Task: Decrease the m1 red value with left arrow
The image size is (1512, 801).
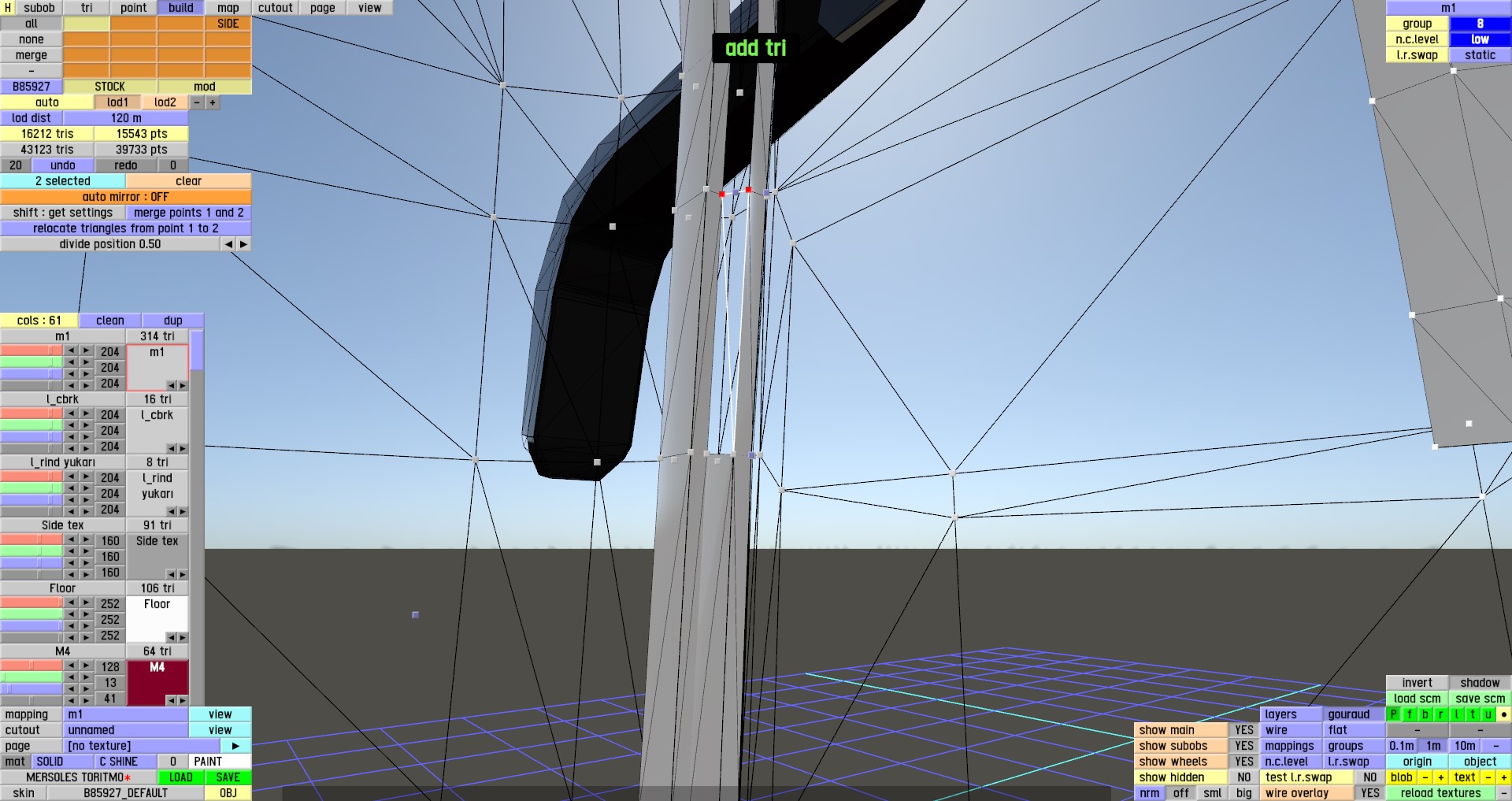Action: [71, 350]
